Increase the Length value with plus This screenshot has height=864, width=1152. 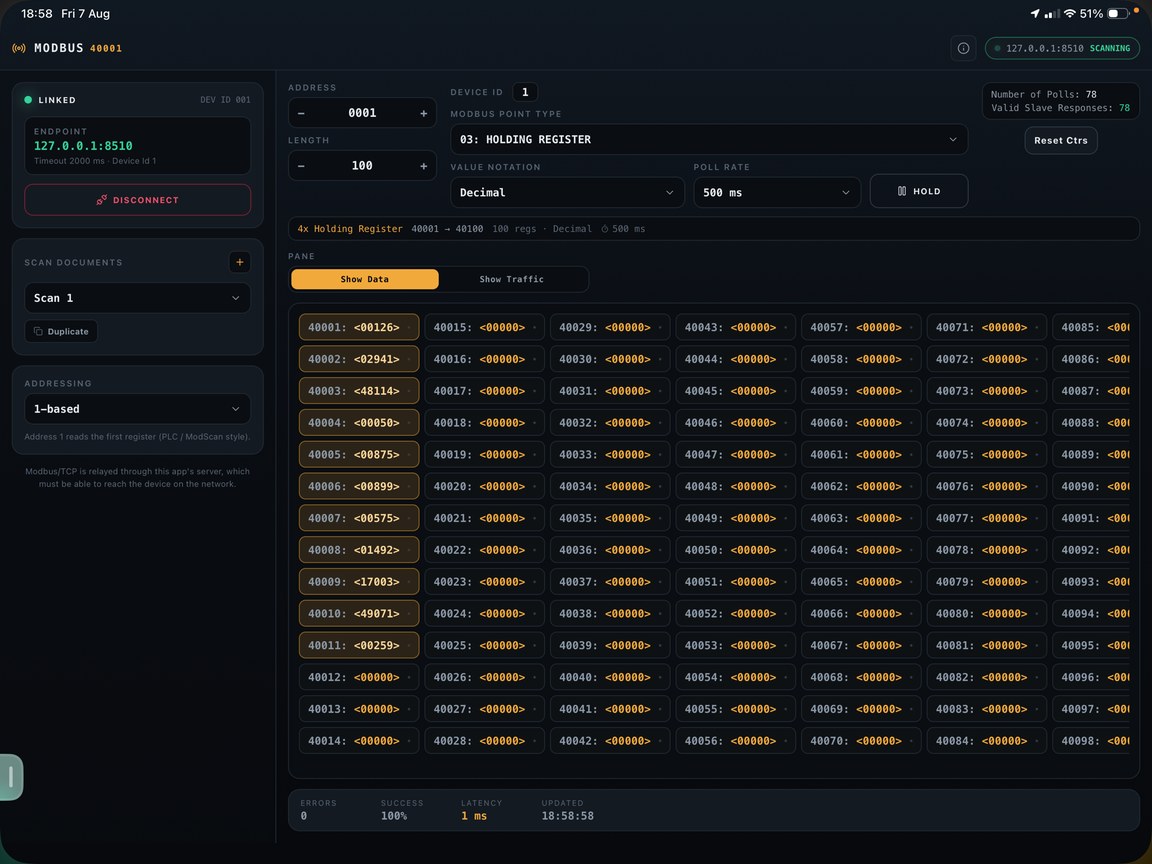tap(423, 166)
